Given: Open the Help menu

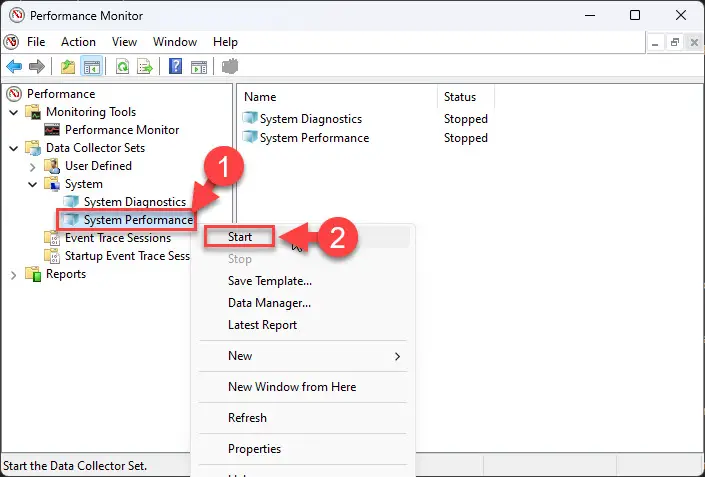Looking at the screenshot, I should [225, 42].
